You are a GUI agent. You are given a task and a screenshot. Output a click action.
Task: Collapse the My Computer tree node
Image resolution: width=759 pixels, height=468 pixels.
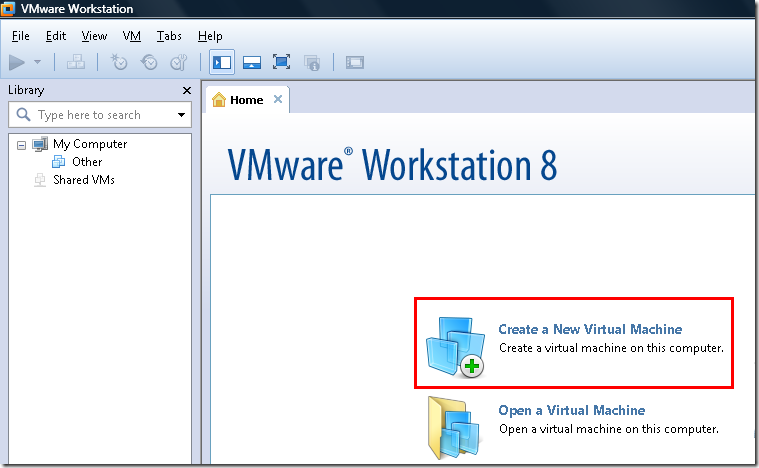(21, 145)
